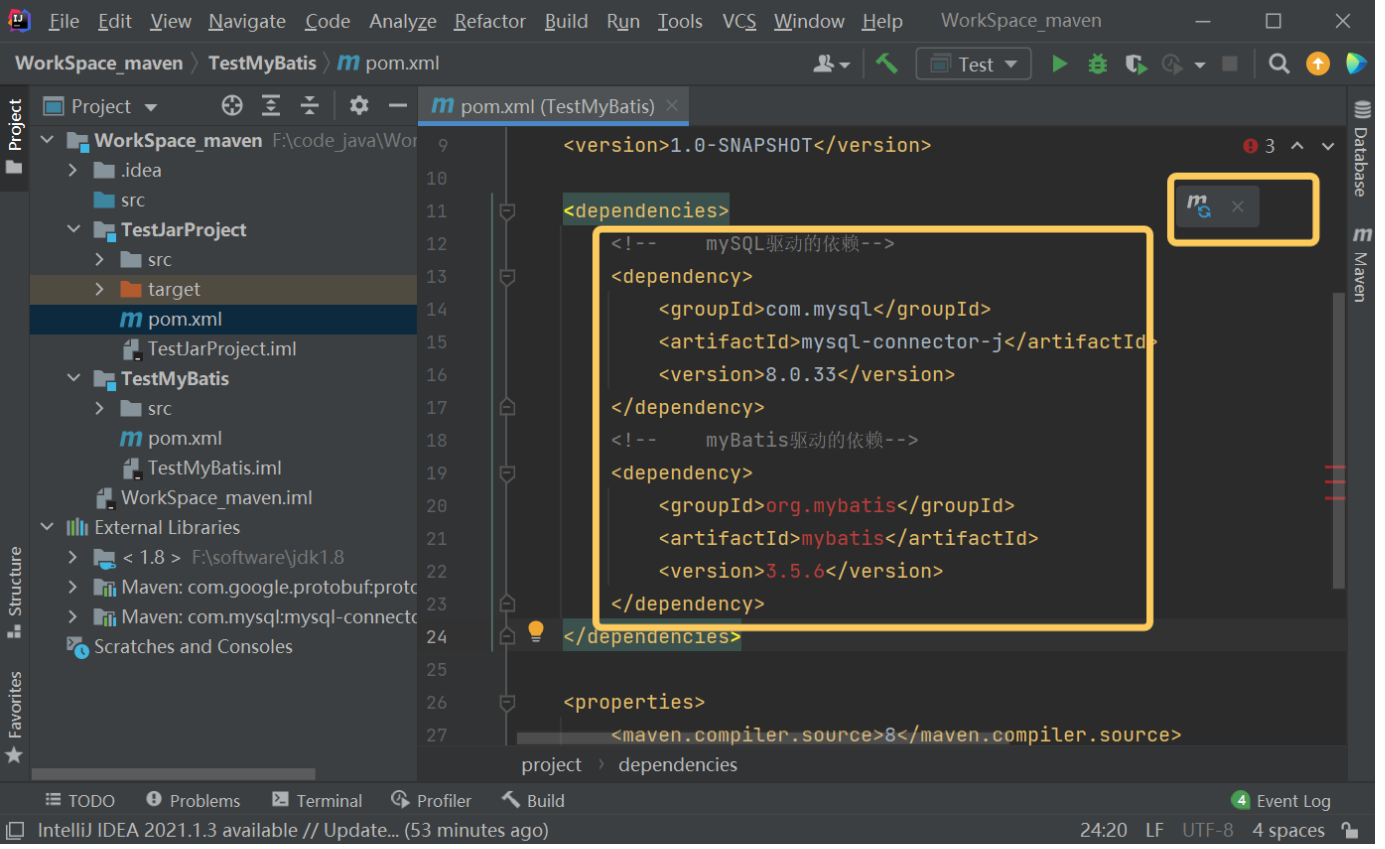Open the Terminal tool window
This screenshot has width=1385, height=849.
(317, 800)
